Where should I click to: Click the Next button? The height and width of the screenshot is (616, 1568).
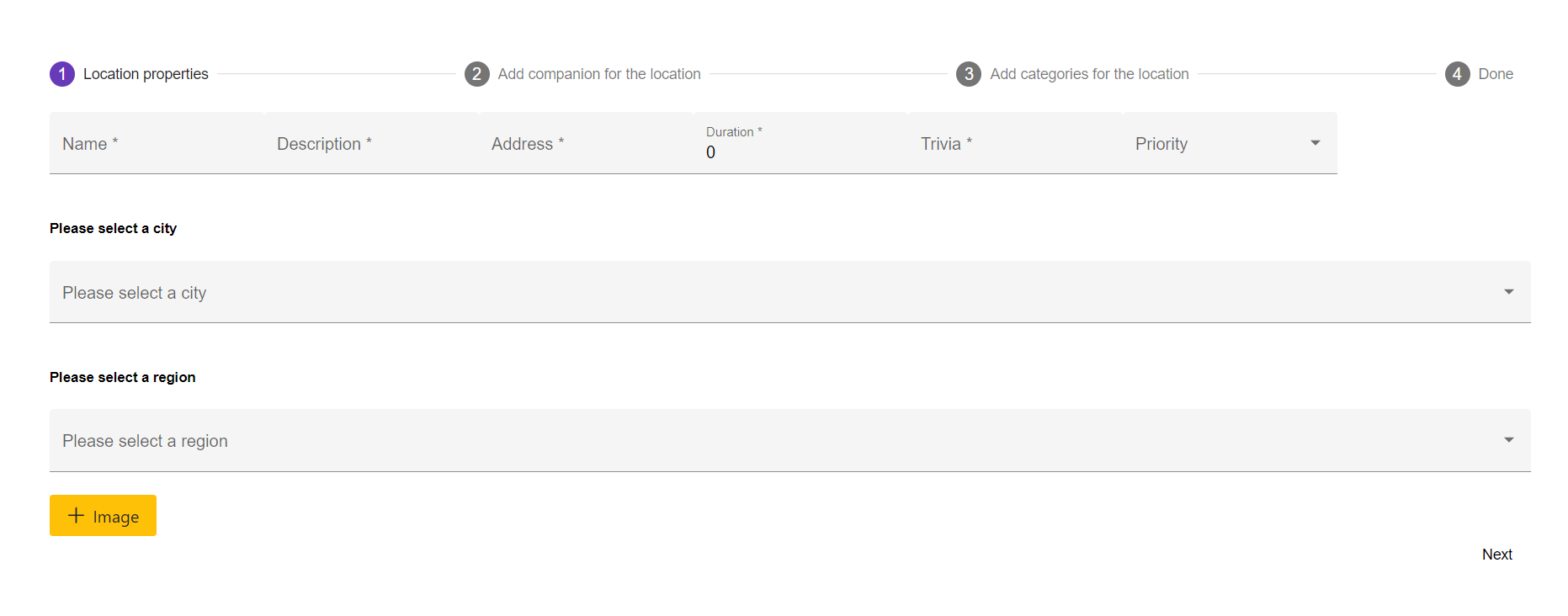[x=1496, y=555]
